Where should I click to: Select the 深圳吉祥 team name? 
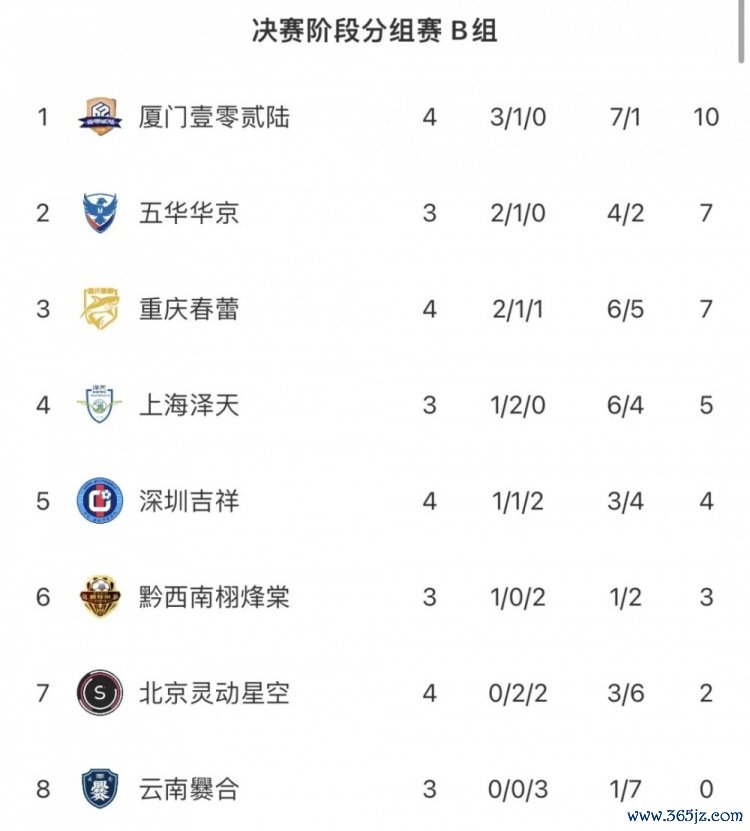tap(189, 501)
